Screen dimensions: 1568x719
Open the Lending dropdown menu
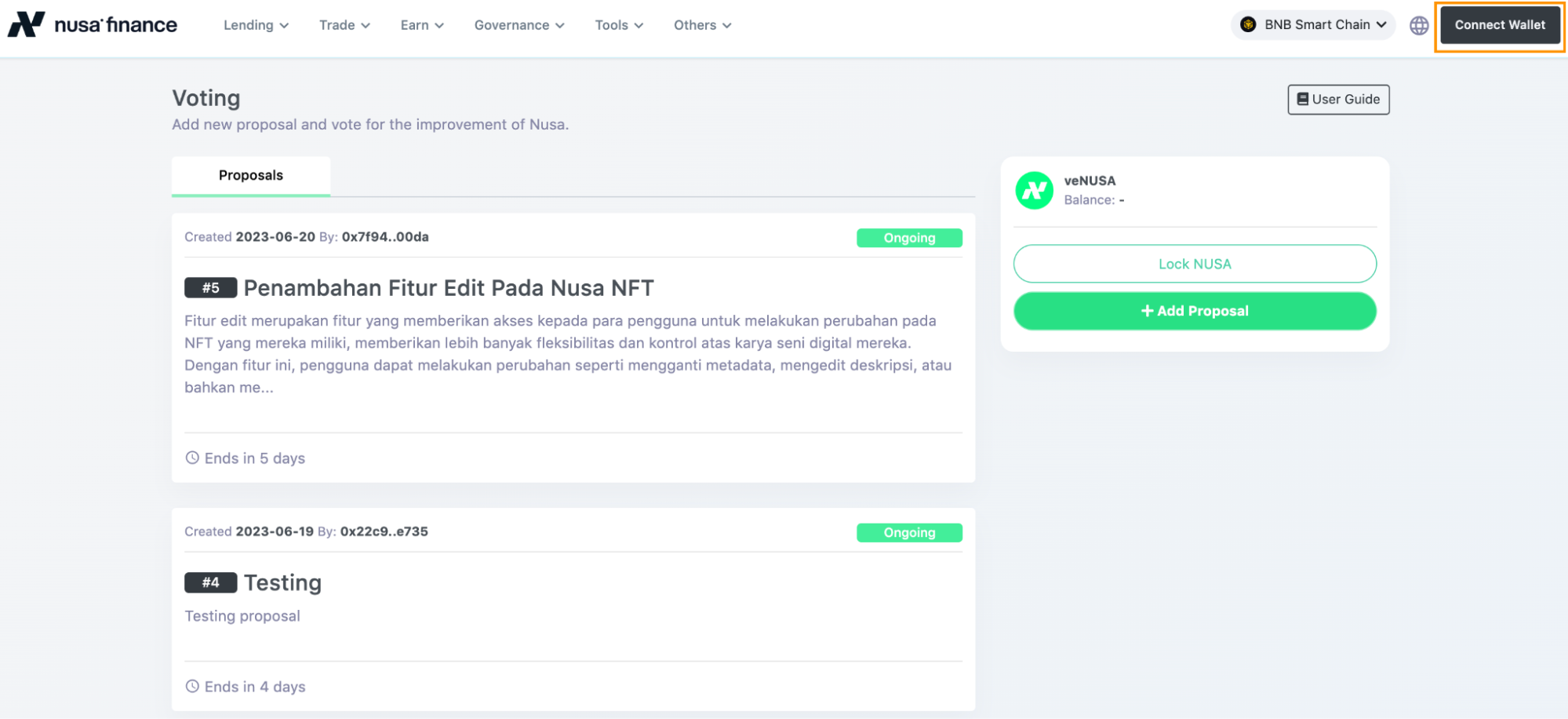[x=256, y=25]
